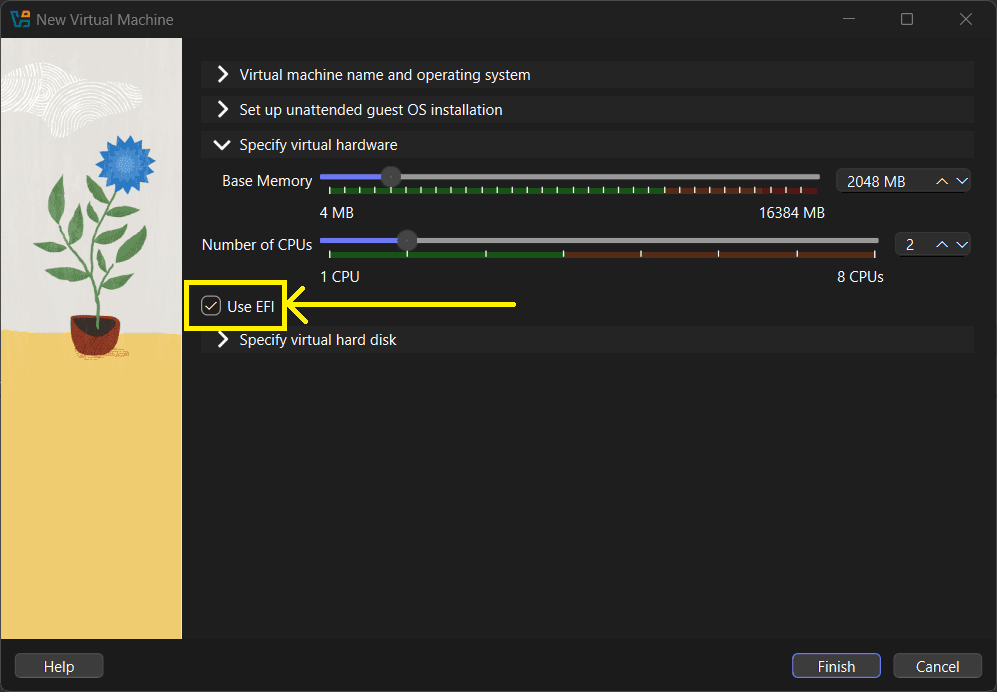Click the VirtualBox icon in the title bar

point(20,19)
